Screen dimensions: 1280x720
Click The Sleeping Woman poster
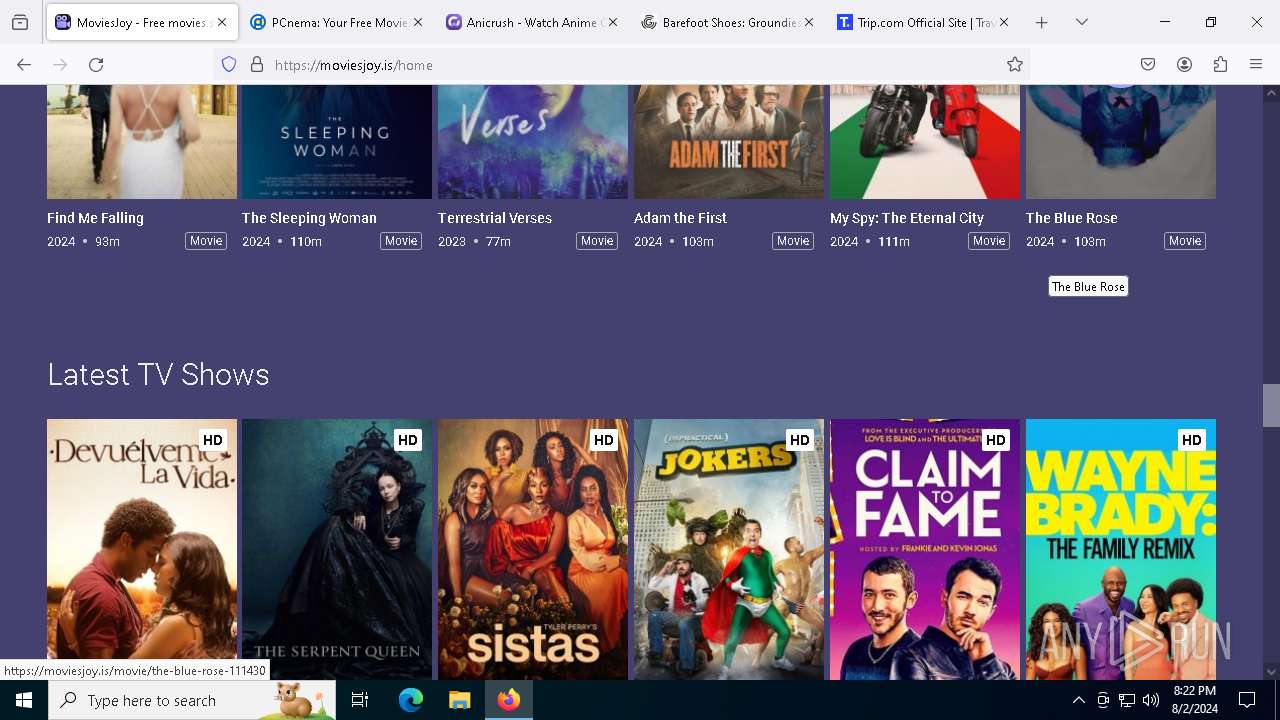[337, 142]
